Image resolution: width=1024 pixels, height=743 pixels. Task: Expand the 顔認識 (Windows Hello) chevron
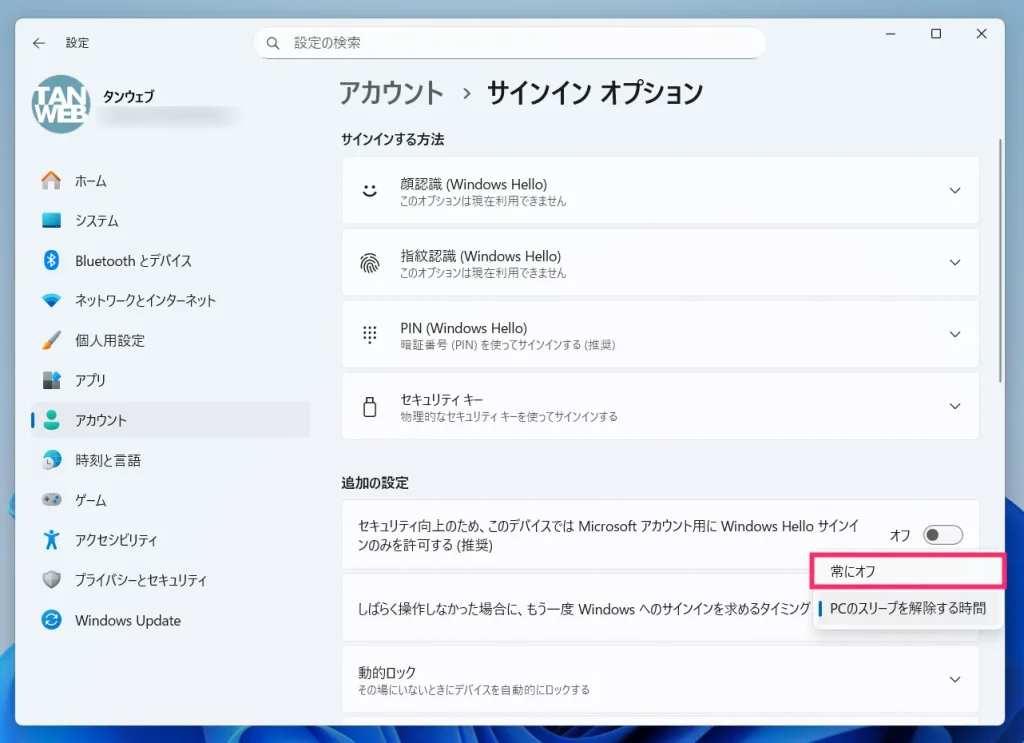point(955,191)
